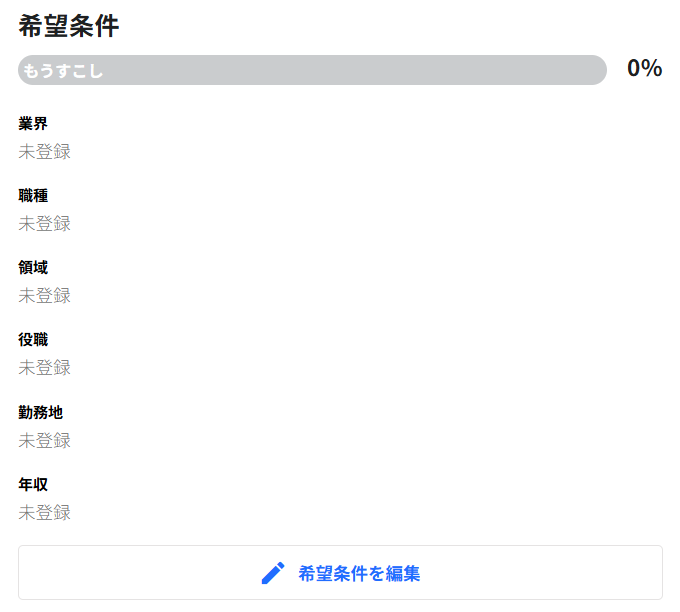This screenshot has height=612, width=680.
Task: Select the 職種 field label
Action: pos(33,196)
